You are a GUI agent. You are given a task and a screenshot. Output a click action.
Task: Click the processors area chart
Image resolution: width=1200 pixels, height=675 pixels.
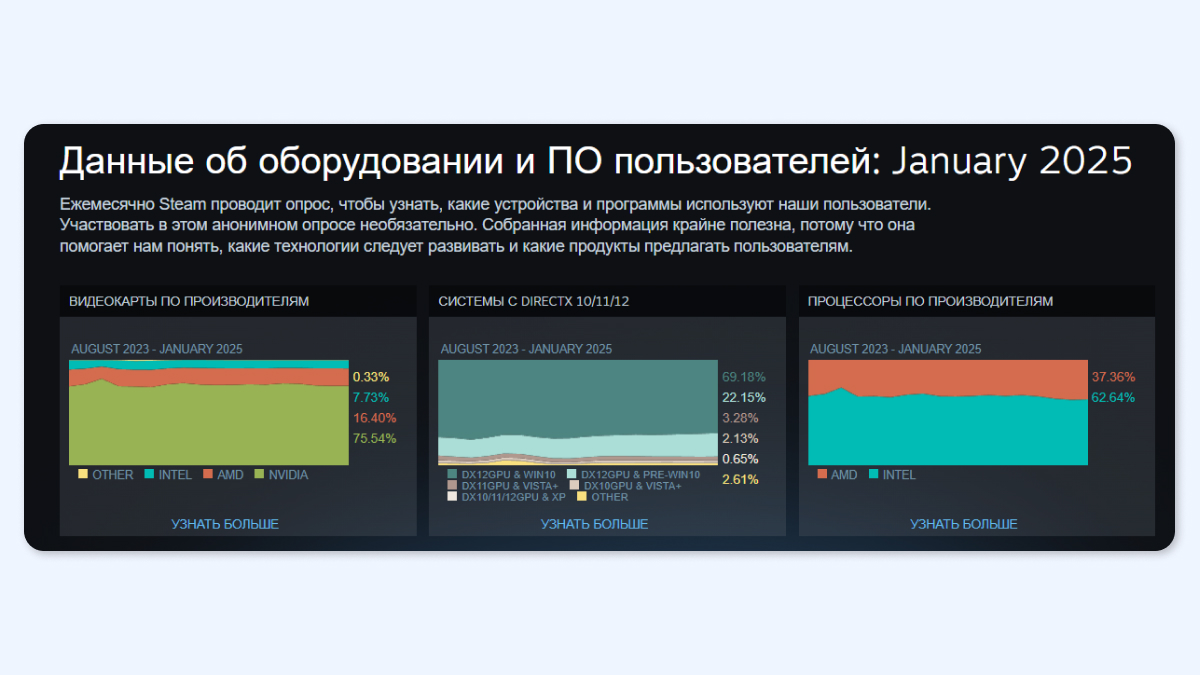948,412
